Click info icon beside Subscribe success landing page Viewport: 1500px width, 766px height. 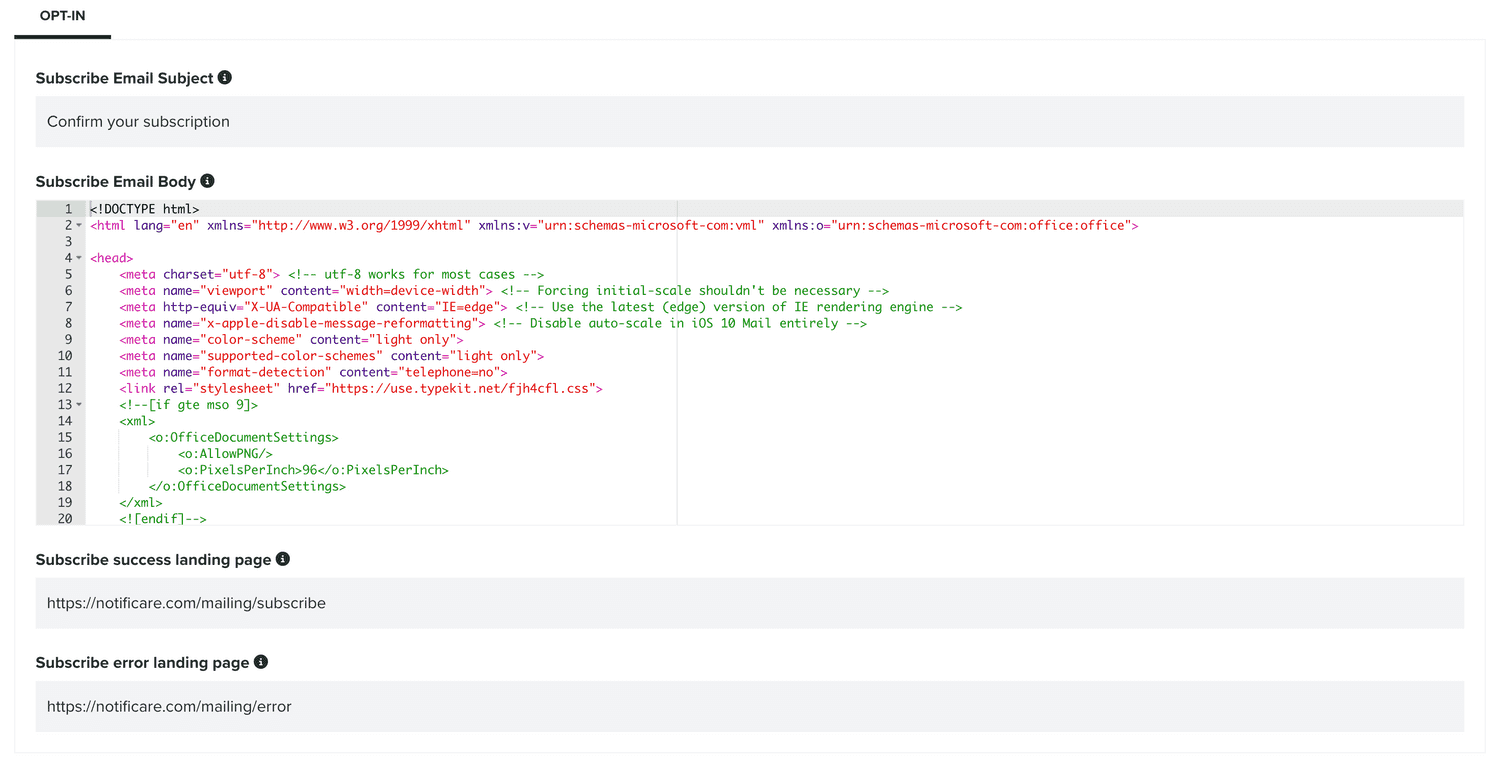(283, 559)
